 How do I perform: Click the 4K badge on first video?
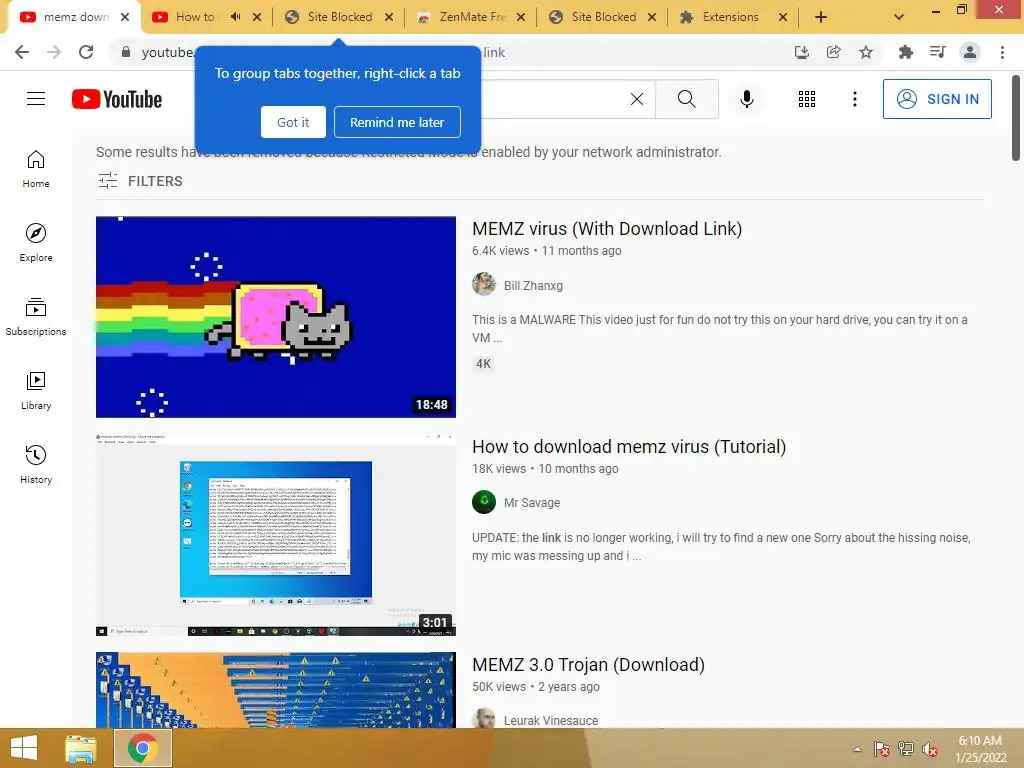[x=483, y=364]
